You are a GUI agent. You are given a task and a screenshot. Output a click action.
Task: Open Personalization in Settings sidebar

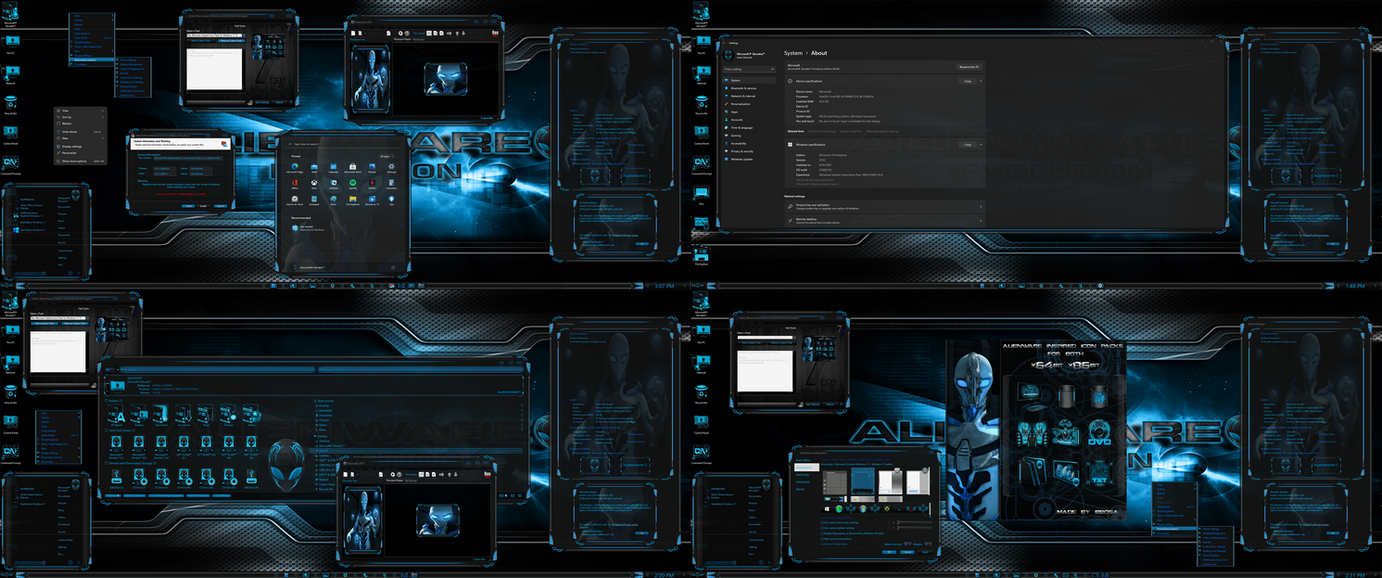(748, 104)
